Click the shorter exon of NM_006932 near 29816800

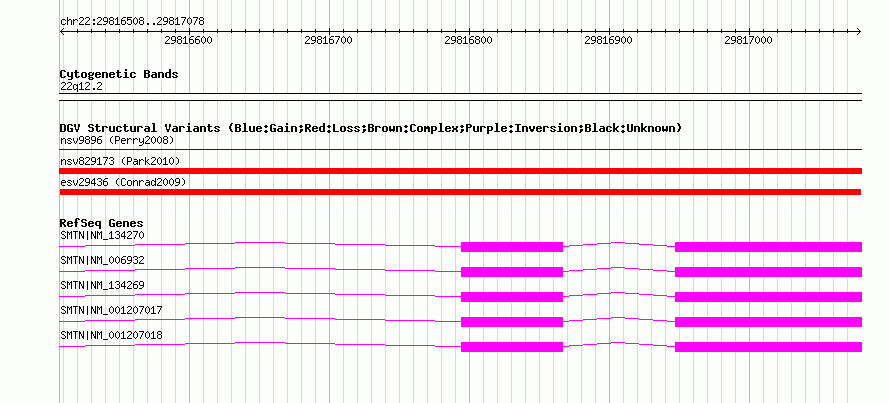(x=512, y=272)
